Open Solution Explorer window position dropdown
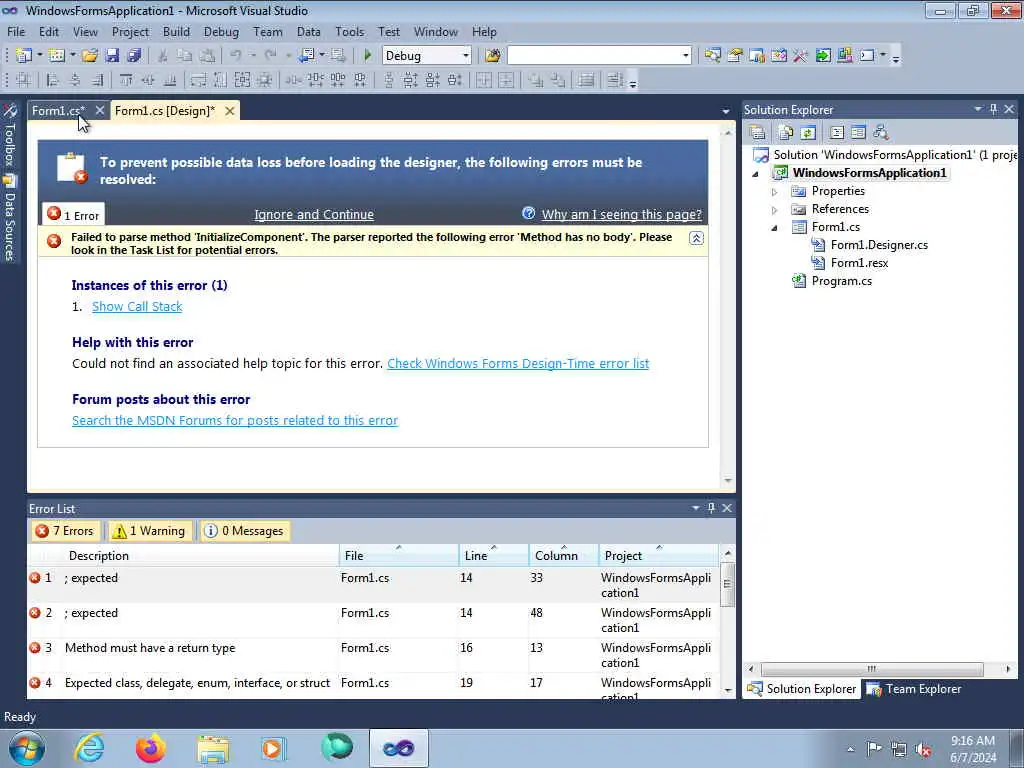This screenshot has height=768, width=1024. coord(978,109)
